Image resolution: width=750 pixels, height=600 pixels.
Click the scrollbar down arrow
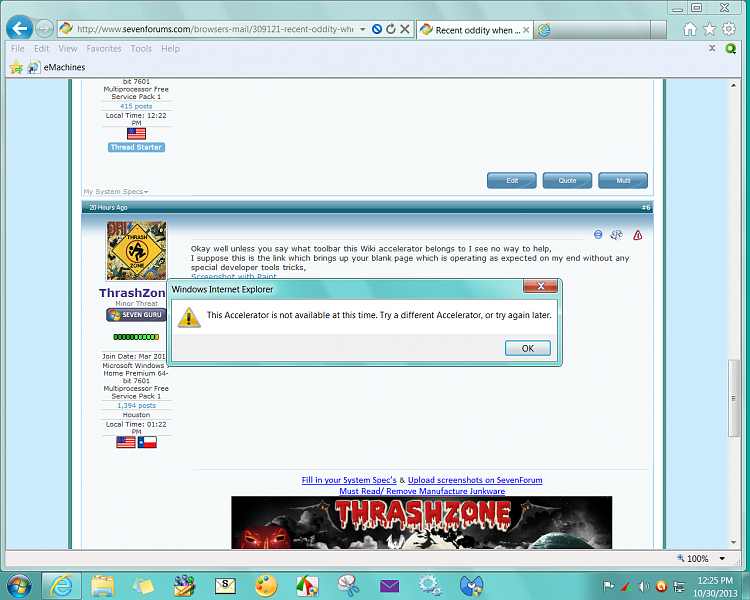coord(733,543)
